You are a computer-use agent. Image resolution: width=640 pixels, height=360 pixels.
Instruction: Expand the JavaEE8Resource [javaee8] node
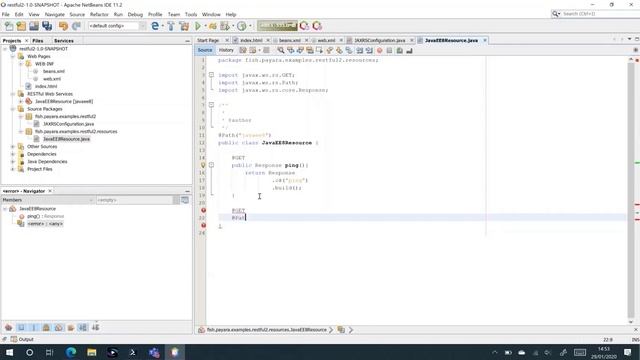click(21, 101)
